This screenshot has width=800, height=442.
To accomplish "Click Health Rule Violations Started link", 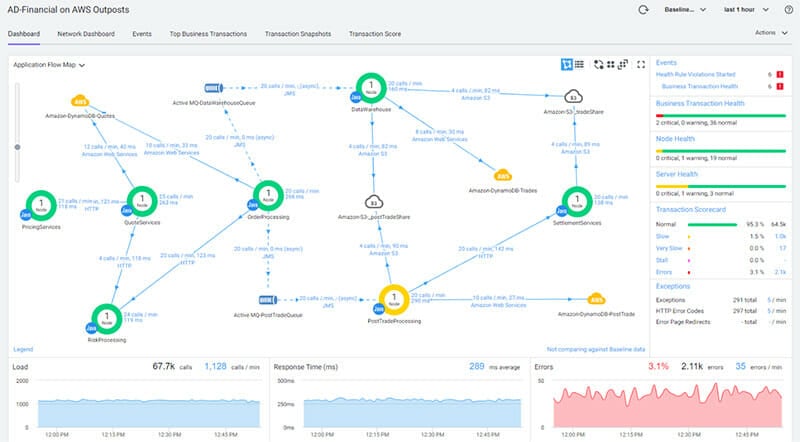I will coord(695,75).
